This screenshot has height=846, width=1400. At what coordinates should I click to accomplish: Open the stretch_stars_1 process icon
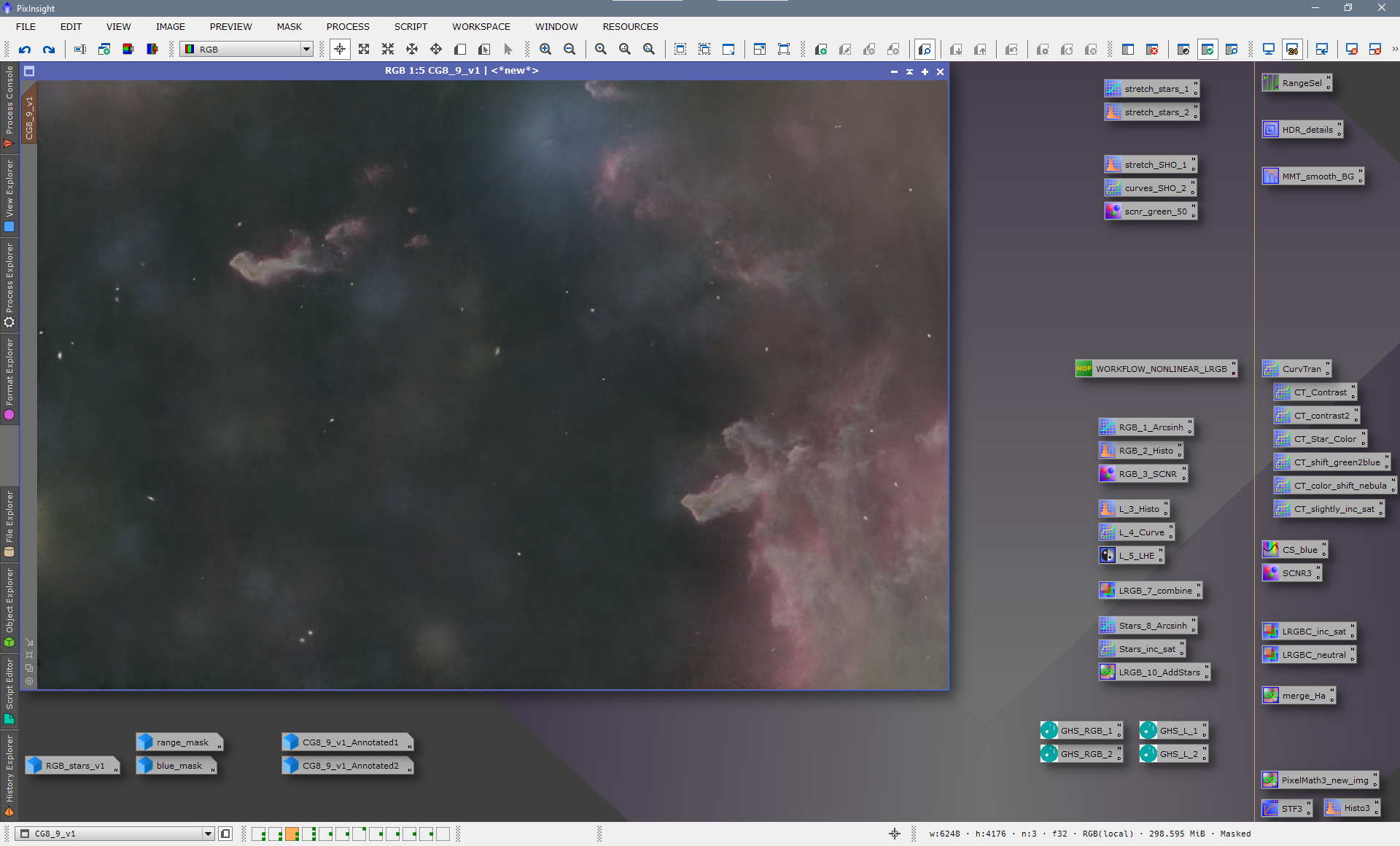coord(1151,89)
